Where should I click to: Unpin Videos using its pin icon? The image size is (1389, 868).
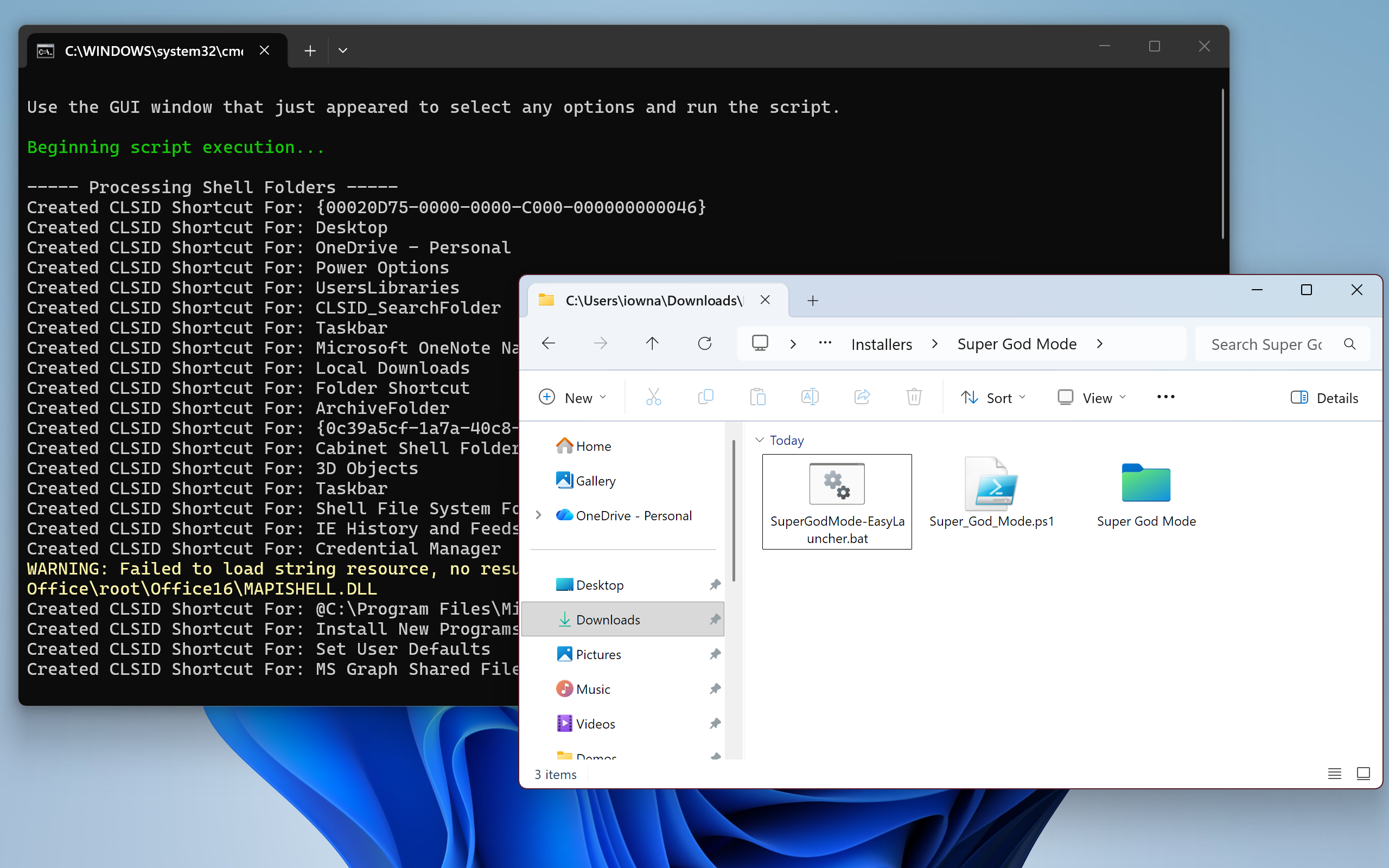[715, 724]
